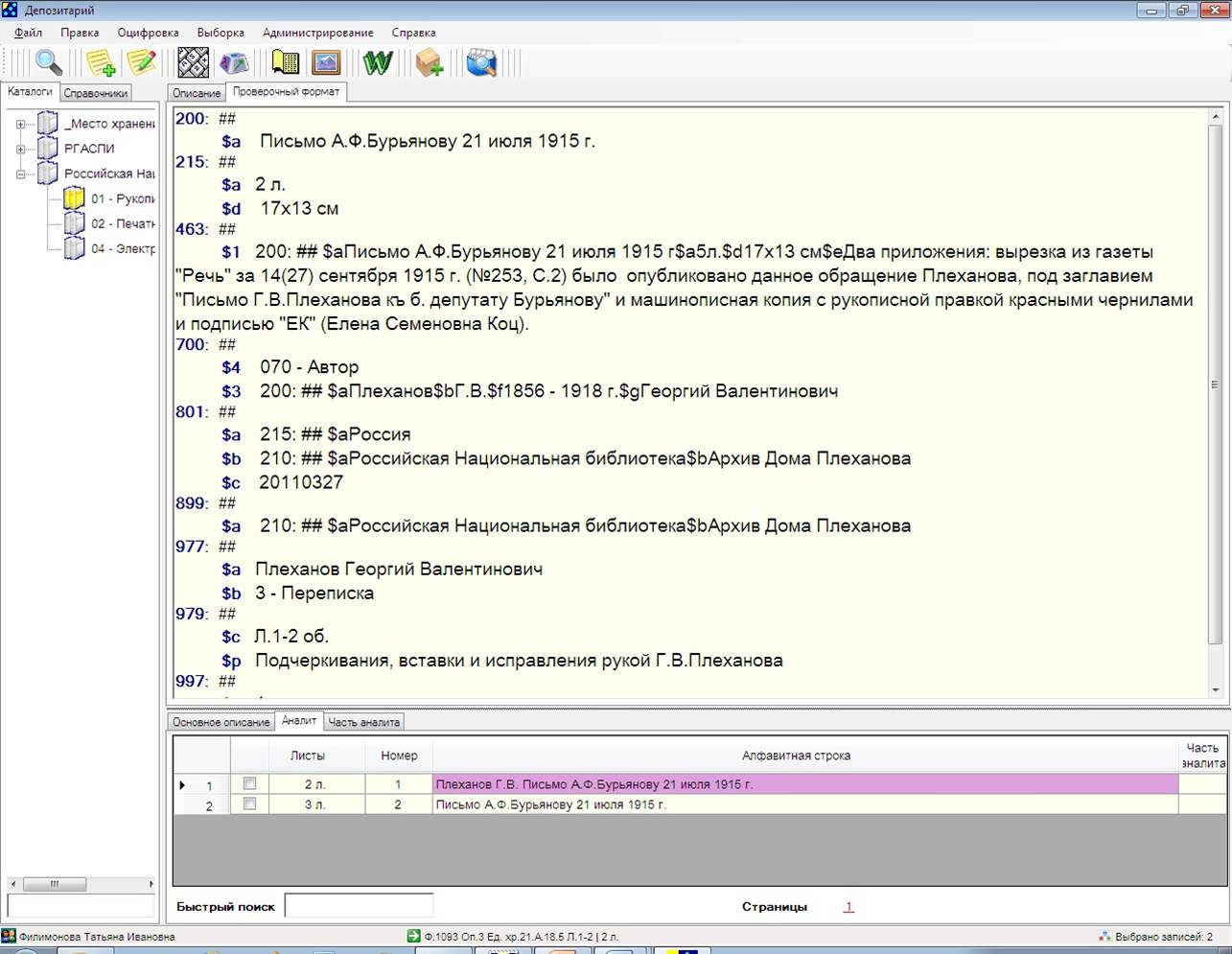Click the yellow book icon for 01 - Рукопи
Viewport: 1232px width, 954px height.
point(75,198)
